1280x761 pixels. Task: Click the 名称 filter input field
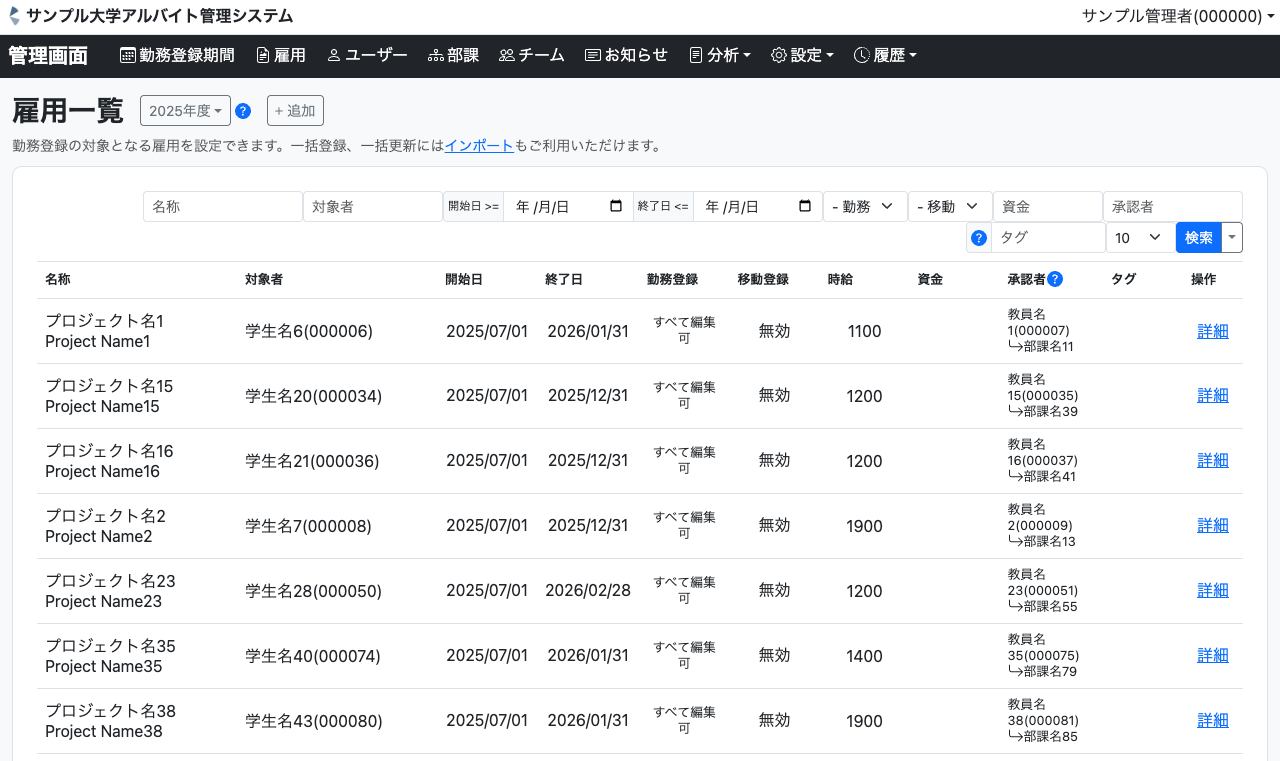223,206
